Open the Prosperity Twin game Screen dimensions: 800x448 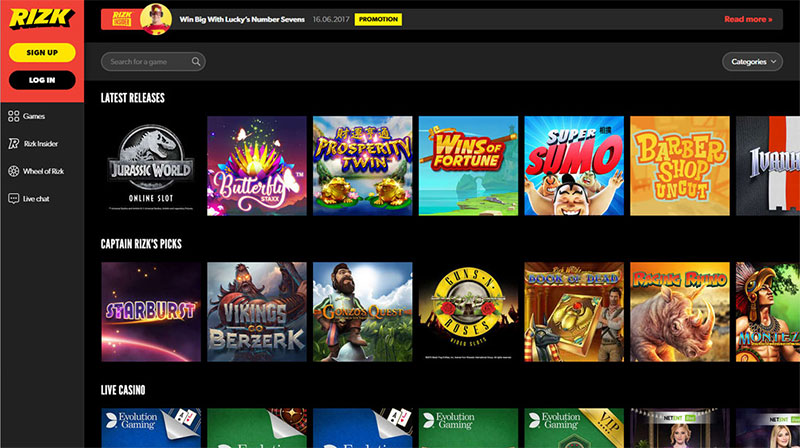click(x=362, y=166)
